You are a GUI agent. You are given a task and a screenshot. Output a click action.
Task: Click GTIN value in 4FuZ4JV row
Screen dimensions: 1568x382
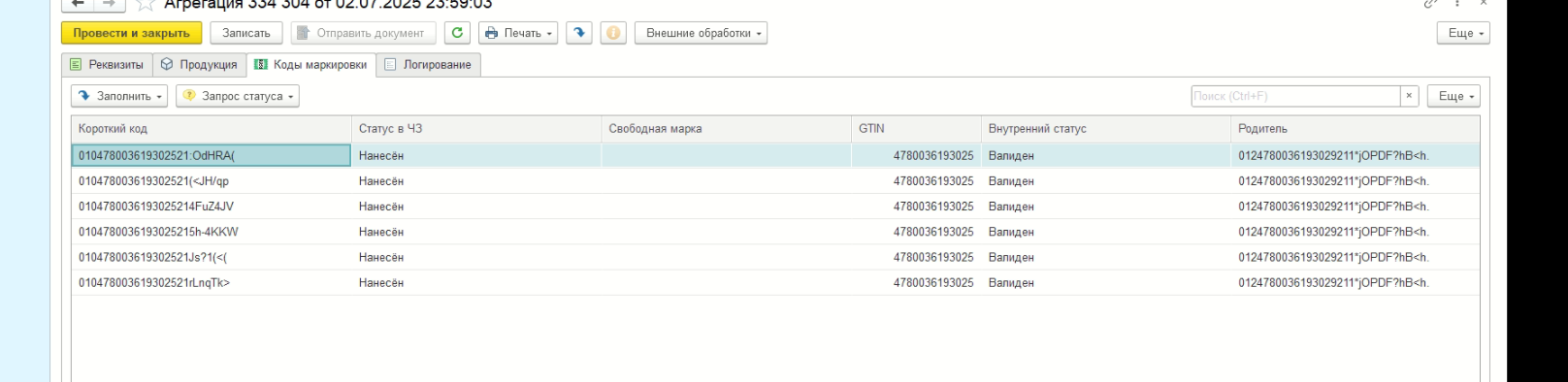(x=933, y=207)
